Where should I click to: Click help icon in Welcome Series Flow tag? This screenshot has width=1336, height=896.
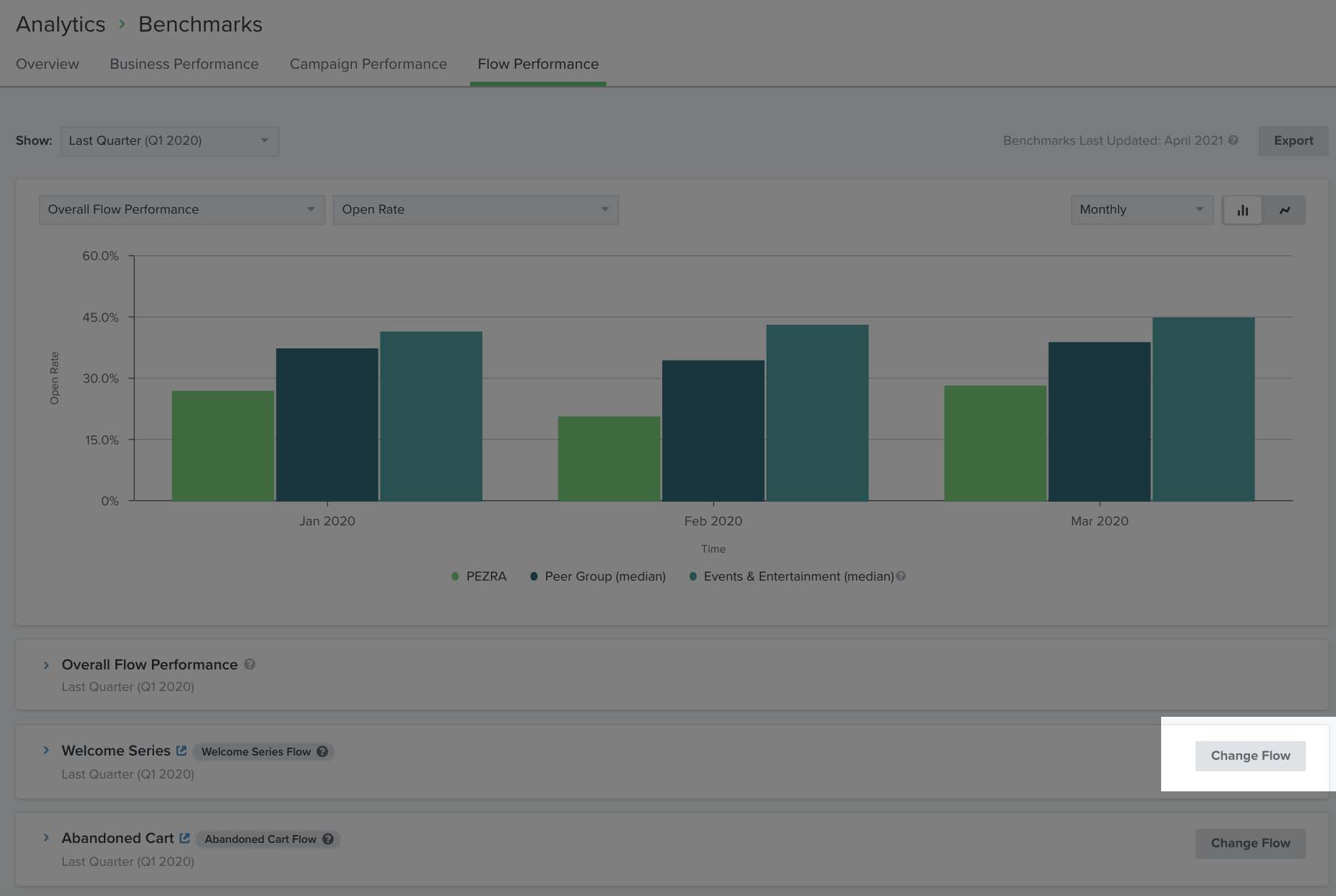pyautogui.click(x=323, y=751)
